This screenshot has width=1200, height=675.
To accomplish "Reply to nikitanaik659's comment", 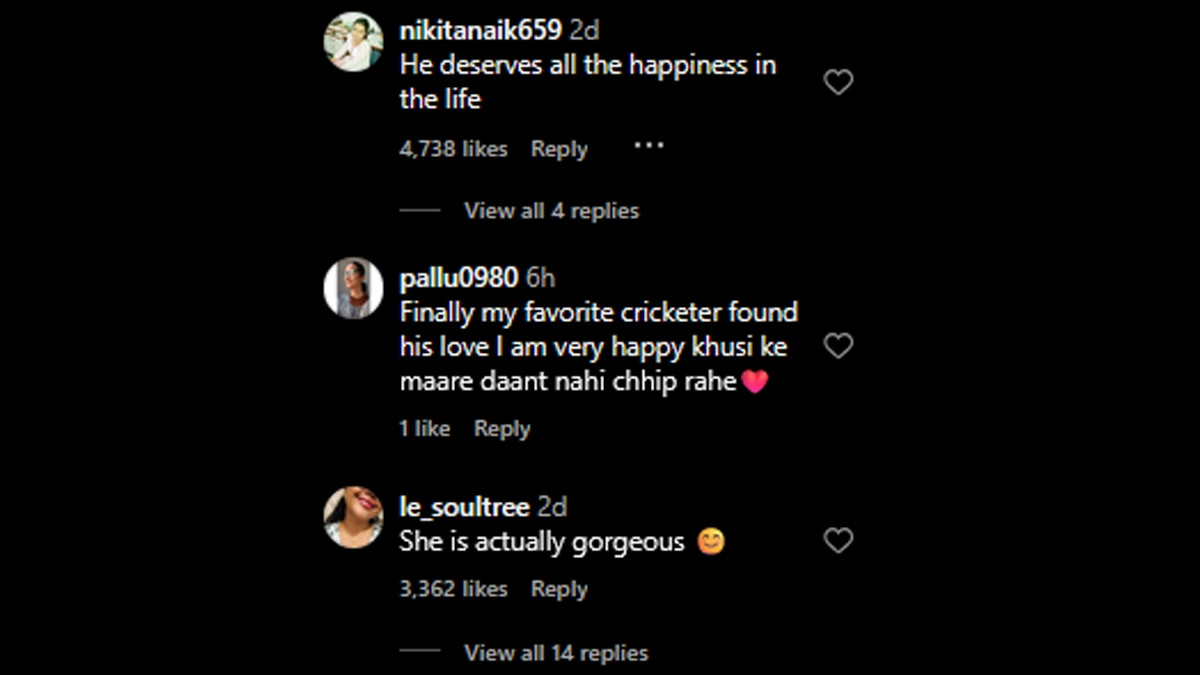I will coord(559,149).
